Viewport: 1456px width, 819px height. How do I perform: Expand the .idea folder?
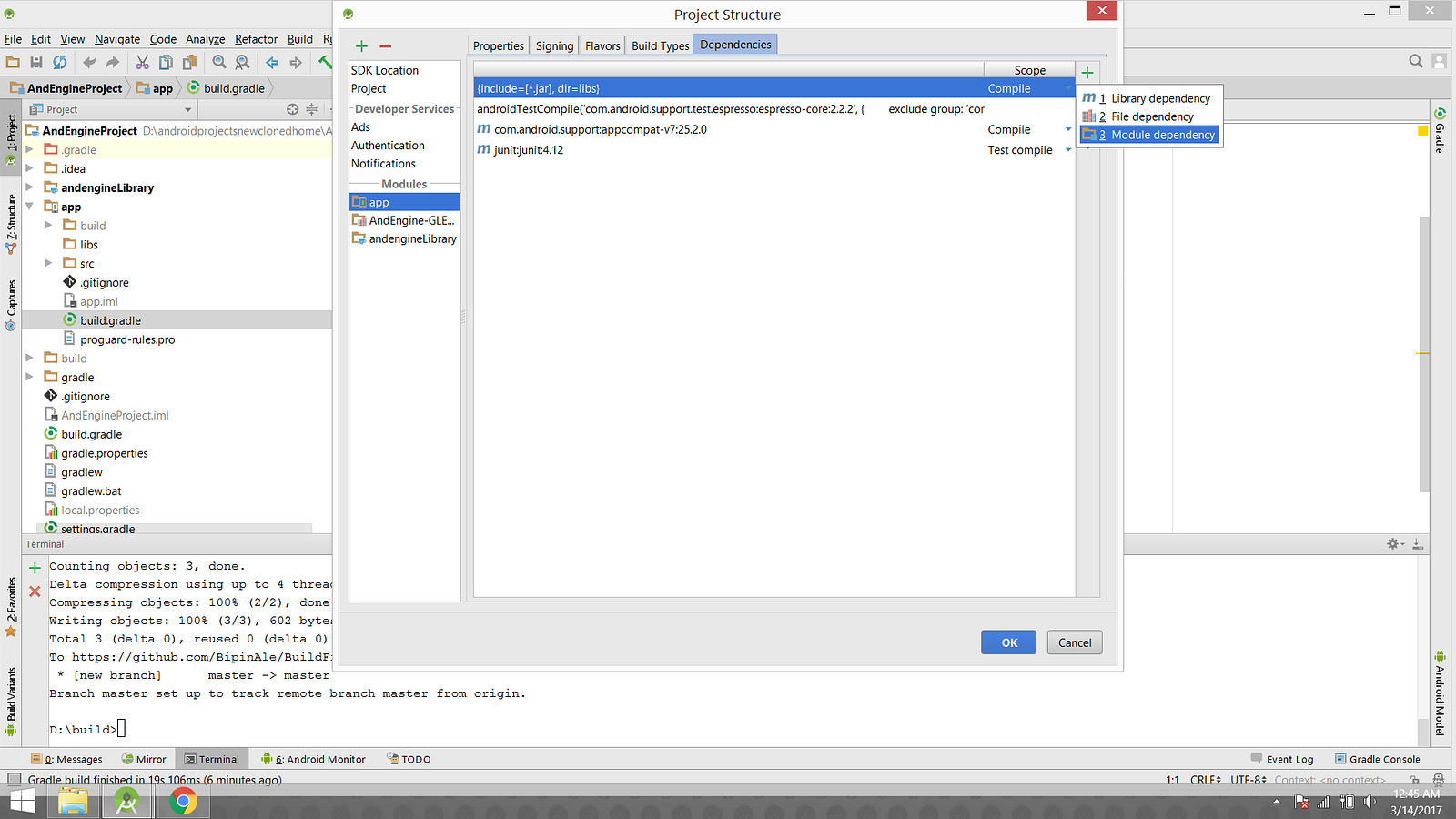(x=29, y=168)
